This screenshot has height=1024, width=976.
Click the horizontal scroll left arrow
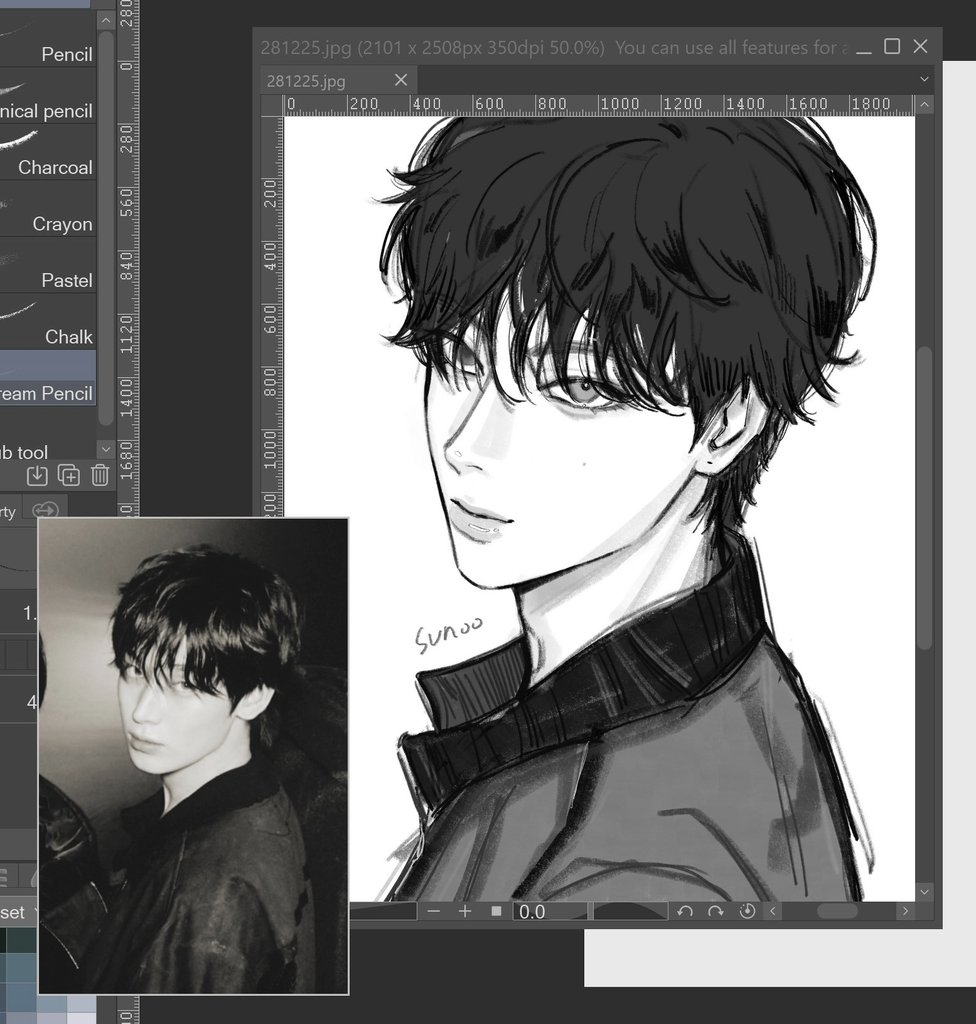coord(773,911)
